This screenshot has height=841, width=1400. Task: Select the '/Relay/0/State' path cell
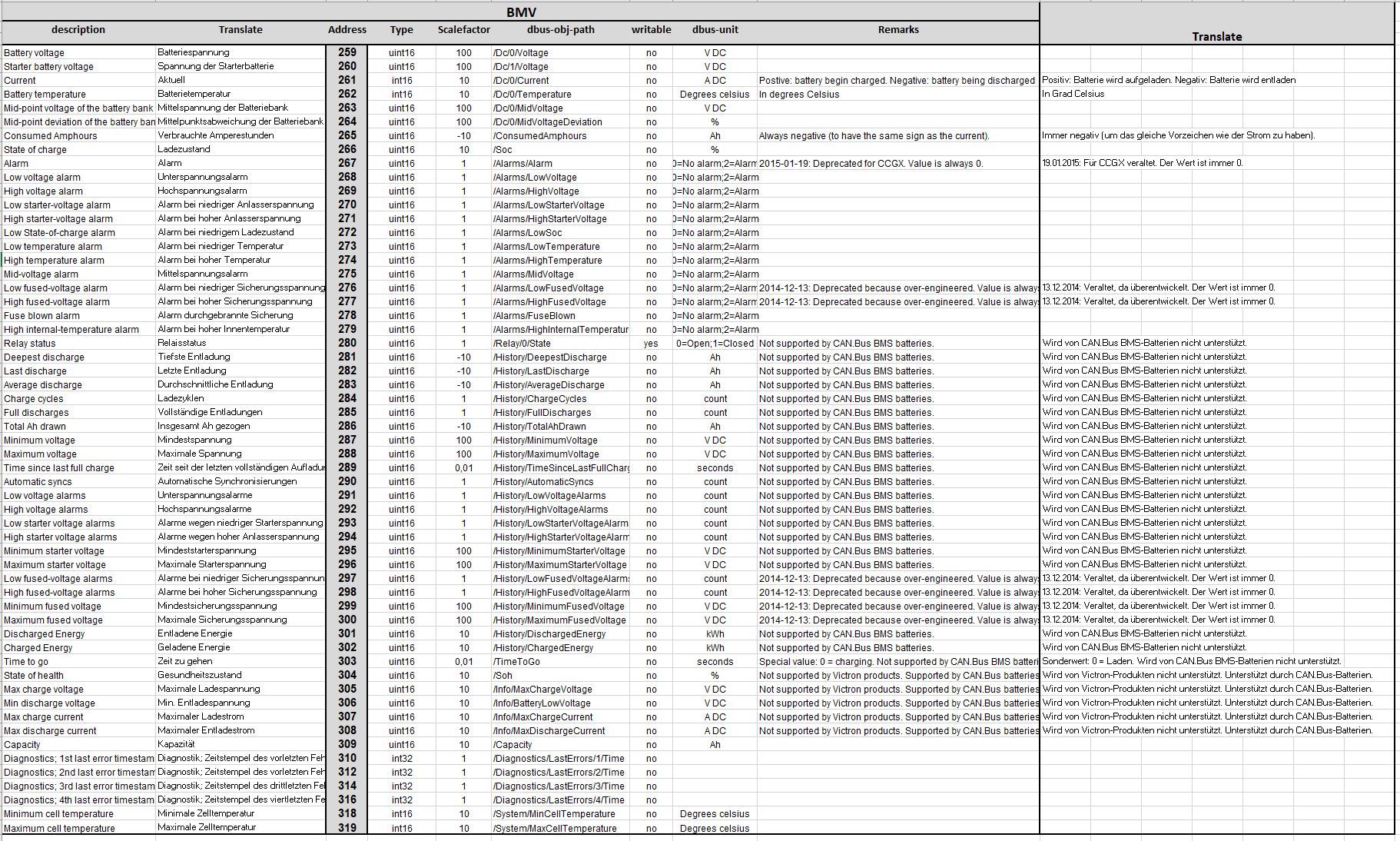tap(561, 344)
